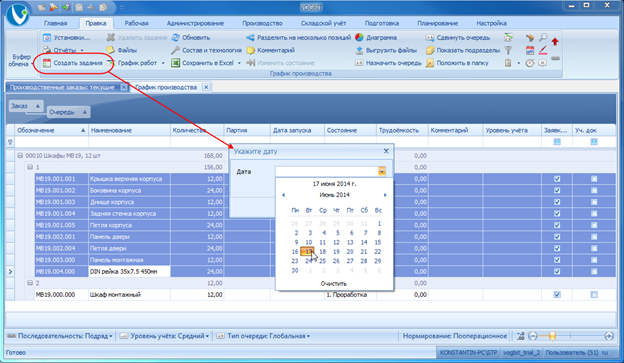Viewport: 624px width, 363px height.
Task: Toggle Уч. док checkbox for MB19.000.000 row
Action: coord(594,295)
